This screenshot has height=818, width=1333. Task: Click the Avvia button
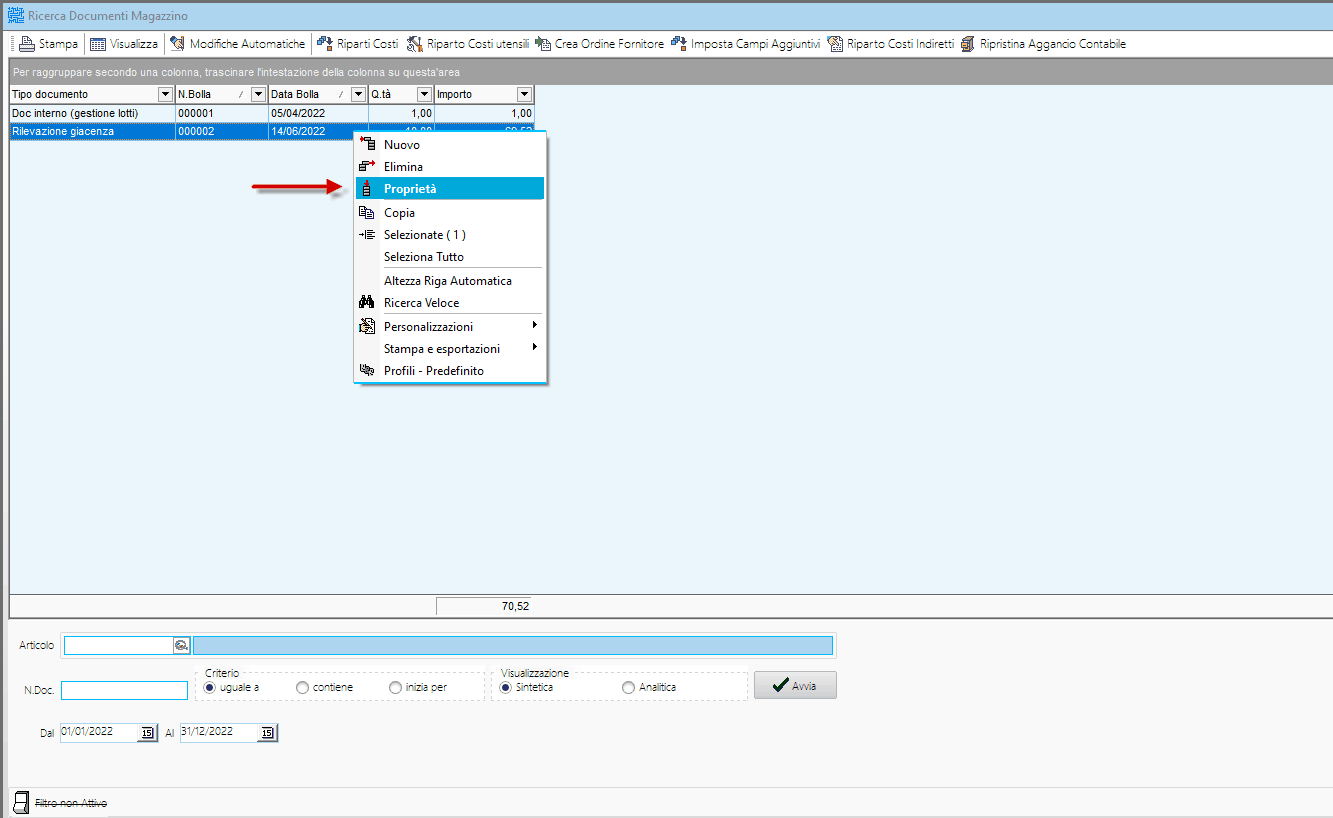click(x=795, y=685)
